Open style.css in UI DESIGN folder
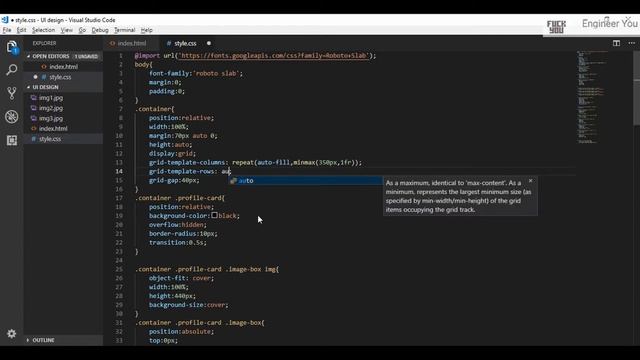Viewport: 640px width, 360px height. point(50,139)
